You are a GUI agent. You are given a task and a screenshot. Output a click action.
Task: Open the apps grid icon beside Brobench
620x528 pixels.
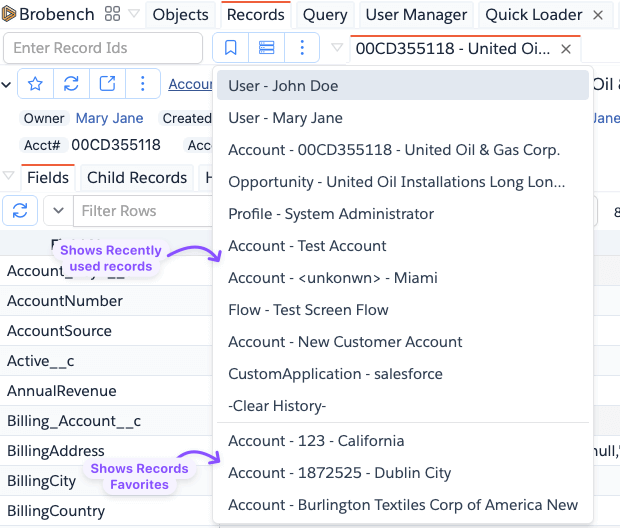112,14
